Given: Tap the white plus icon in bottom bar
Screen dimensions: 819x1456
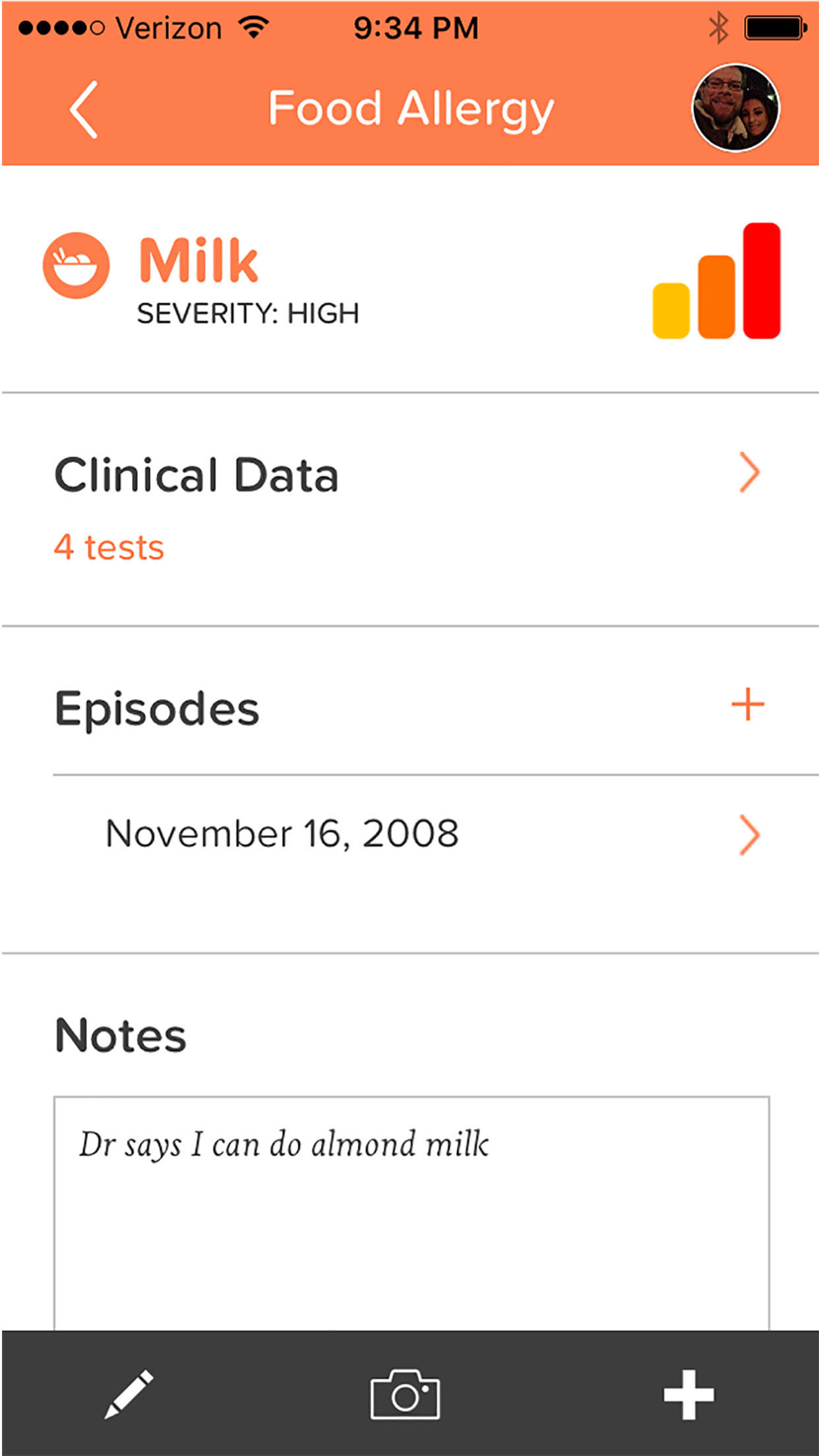Looking at the screenshot, I should (688, 1394).
